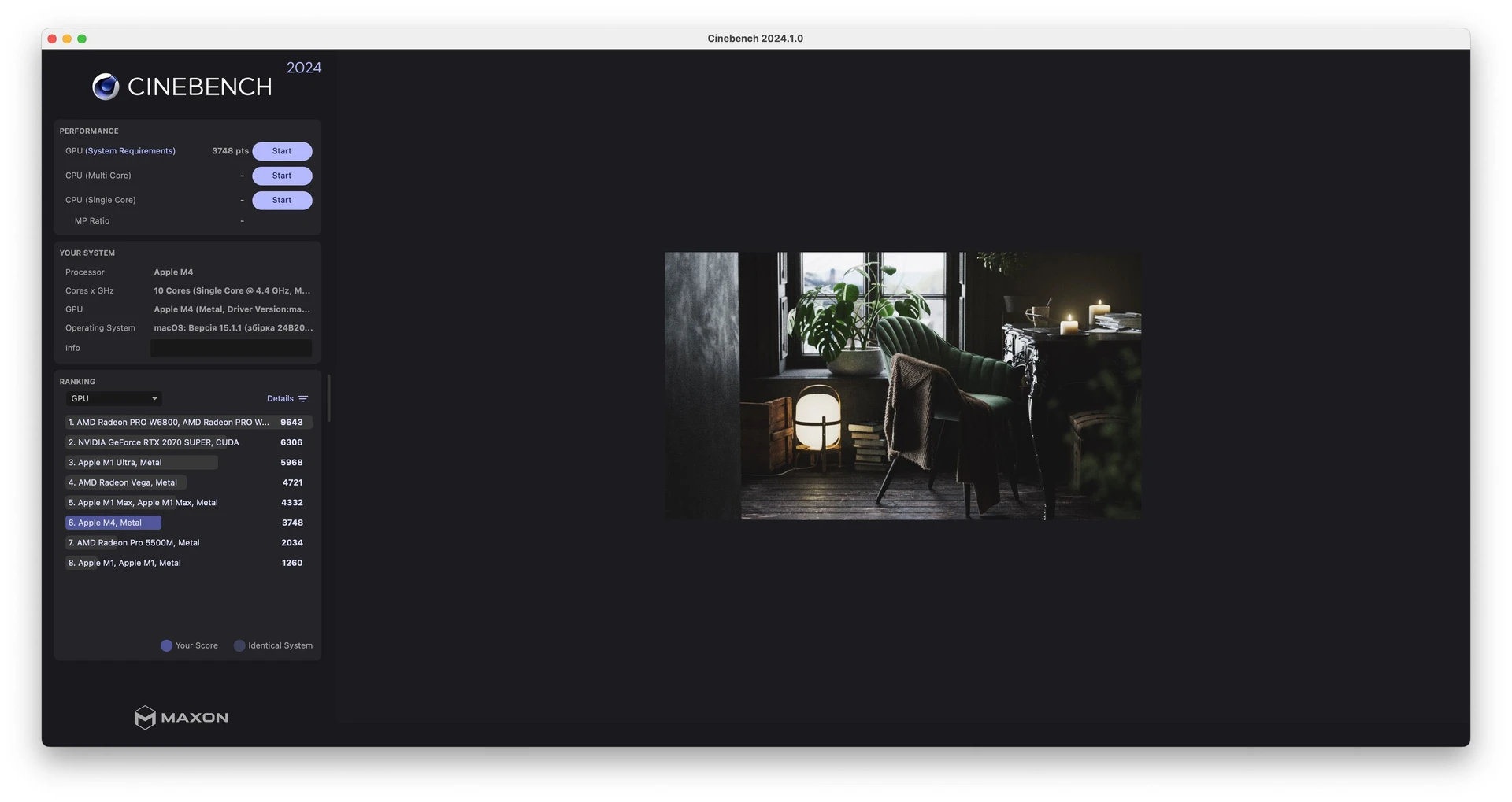The image size is (1512, 802).
Task: Click the GPU driver version value
Action: [x=232, y=309]
